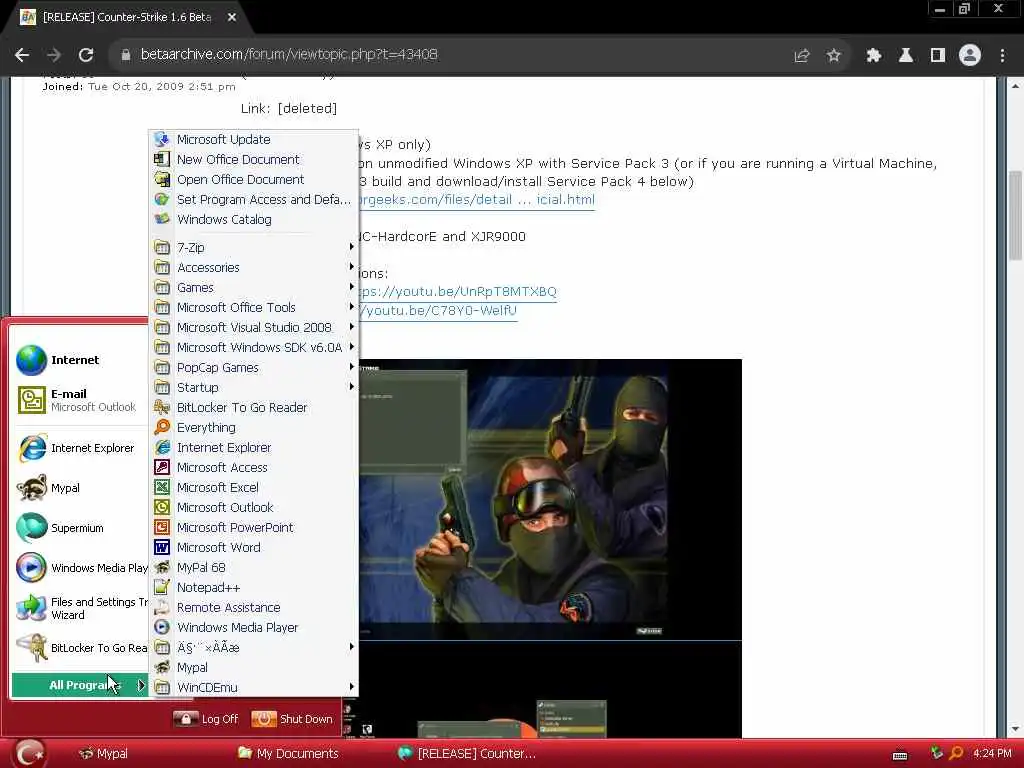The width and height of the screenshot is (1024, 768).
Task: Click the Start button
Action: tap(29, 754)
